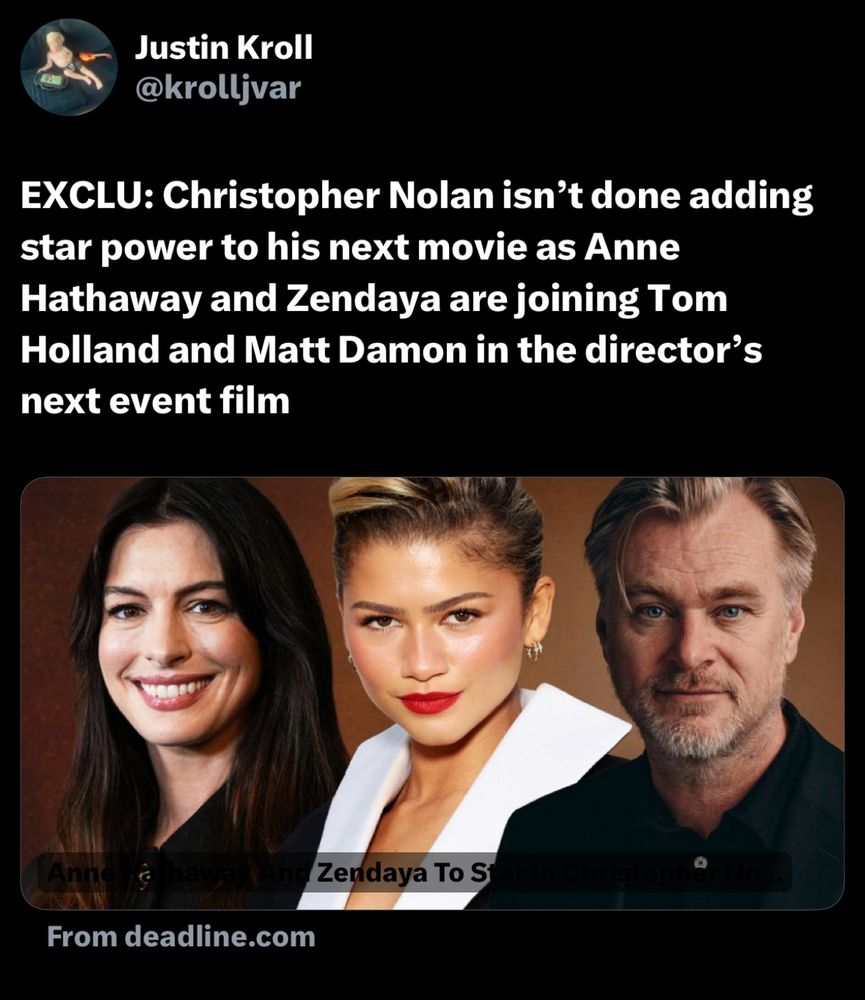Select the EXCLU: word in the tweet
The image size is (865, 1000).
point(87,196)
